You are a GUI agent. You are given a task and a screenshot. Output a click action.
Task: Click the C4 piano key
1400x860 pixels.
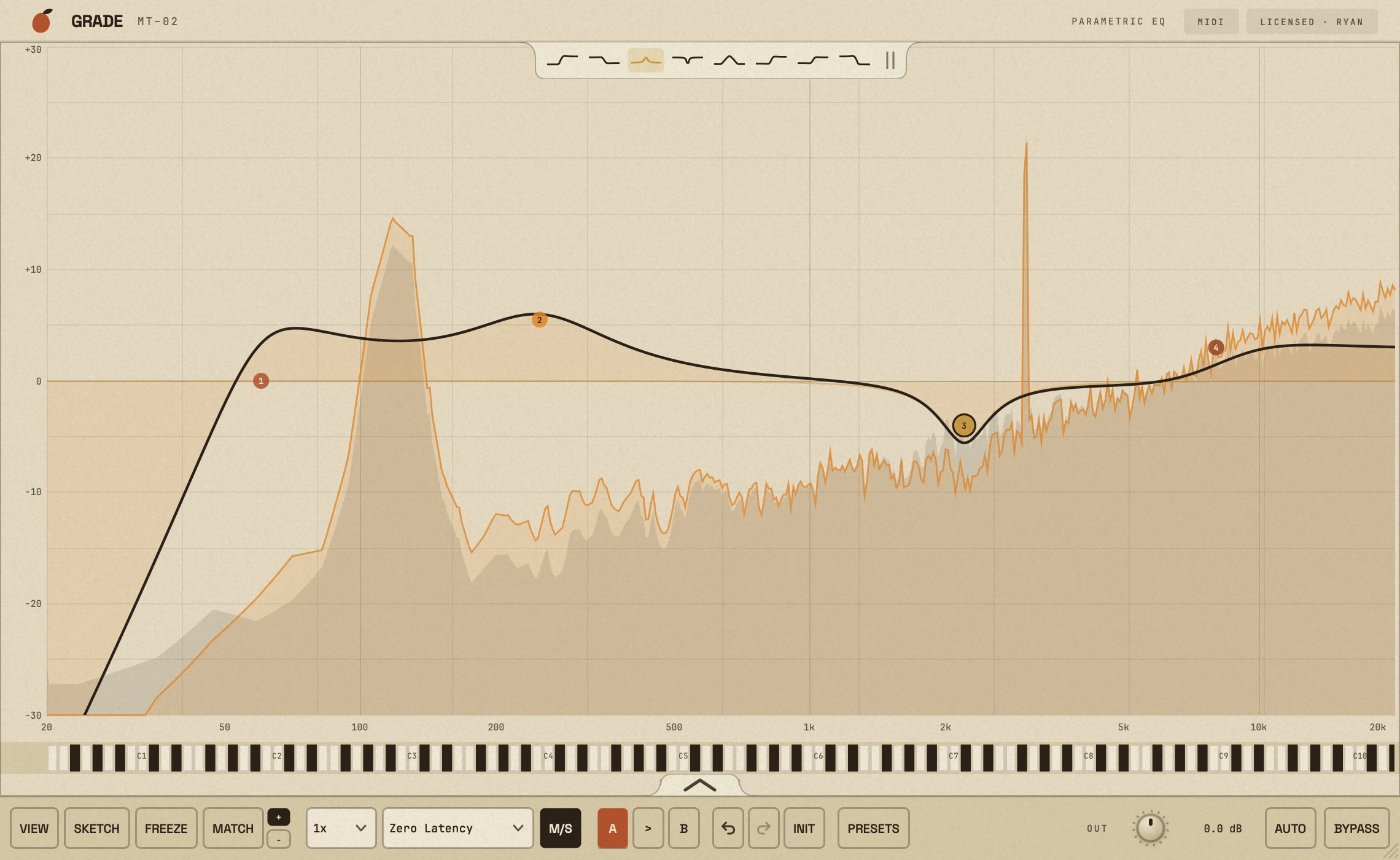[x=548, y=758]
